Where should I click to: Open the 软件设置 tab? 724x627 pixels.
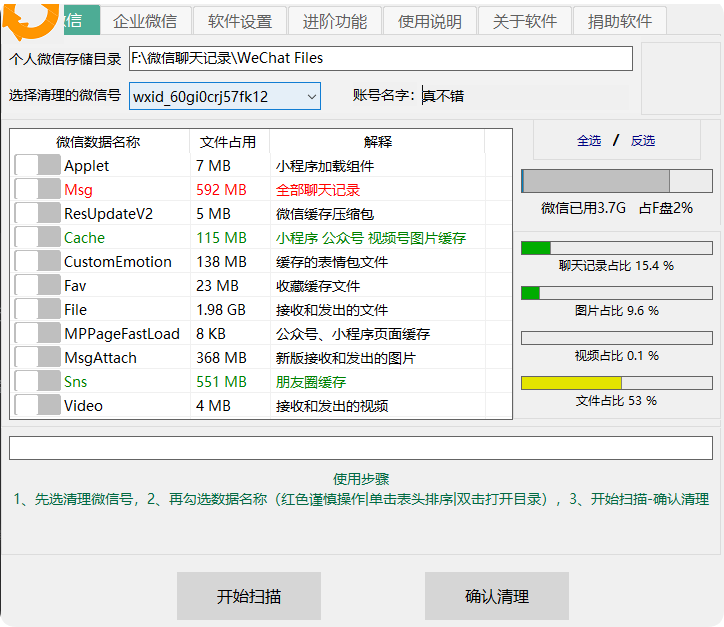240,21
